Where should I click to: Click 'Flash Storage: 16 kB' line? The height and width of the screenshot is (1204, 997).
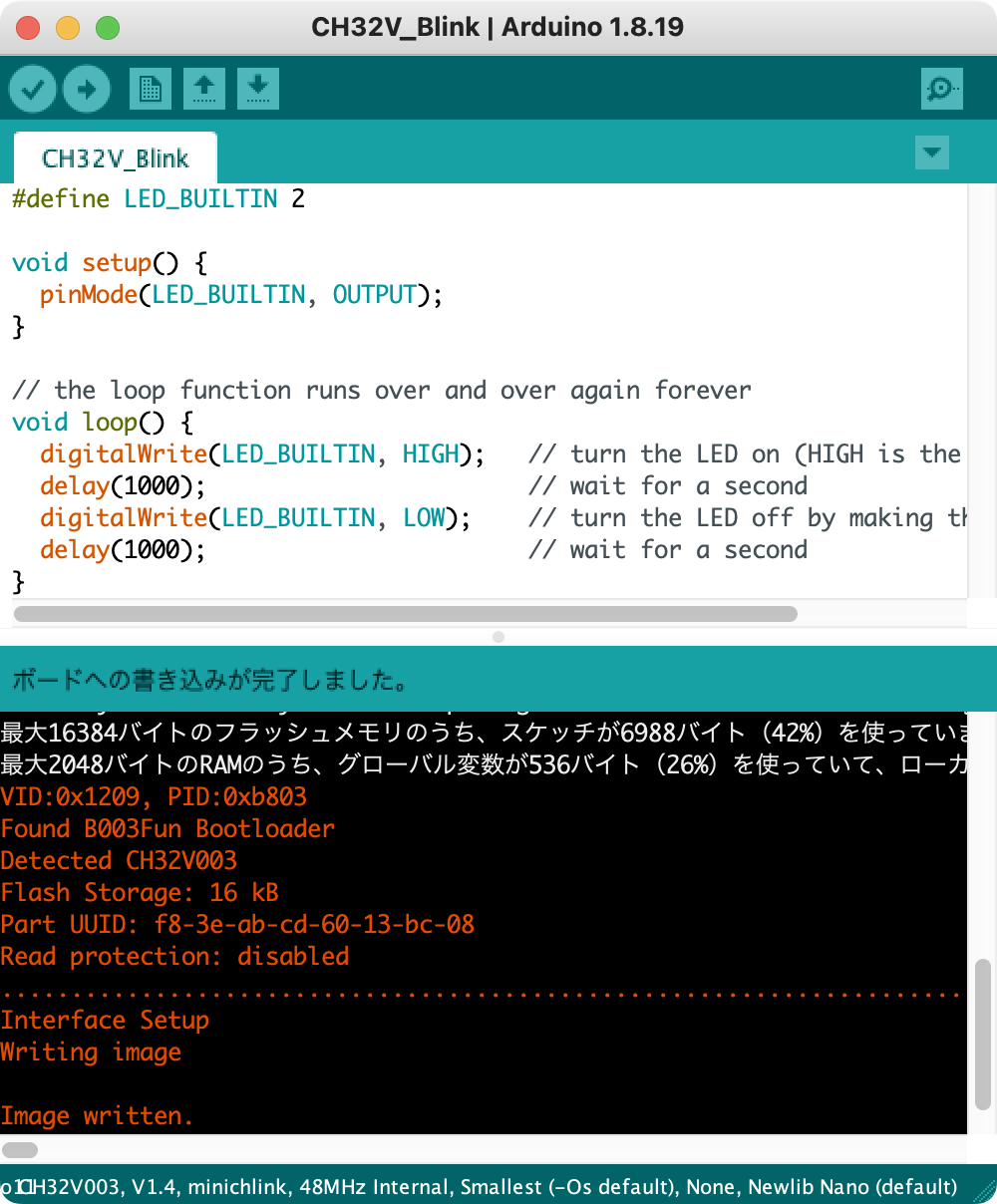(140, 892)
